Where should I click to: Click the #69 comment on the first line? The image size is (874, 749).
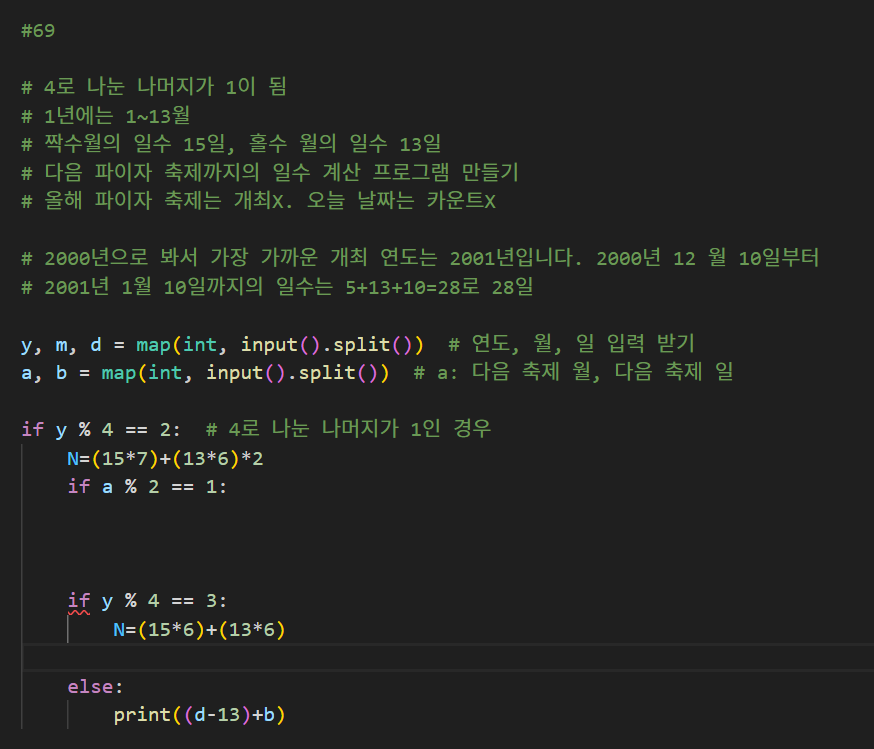(37, 30)
